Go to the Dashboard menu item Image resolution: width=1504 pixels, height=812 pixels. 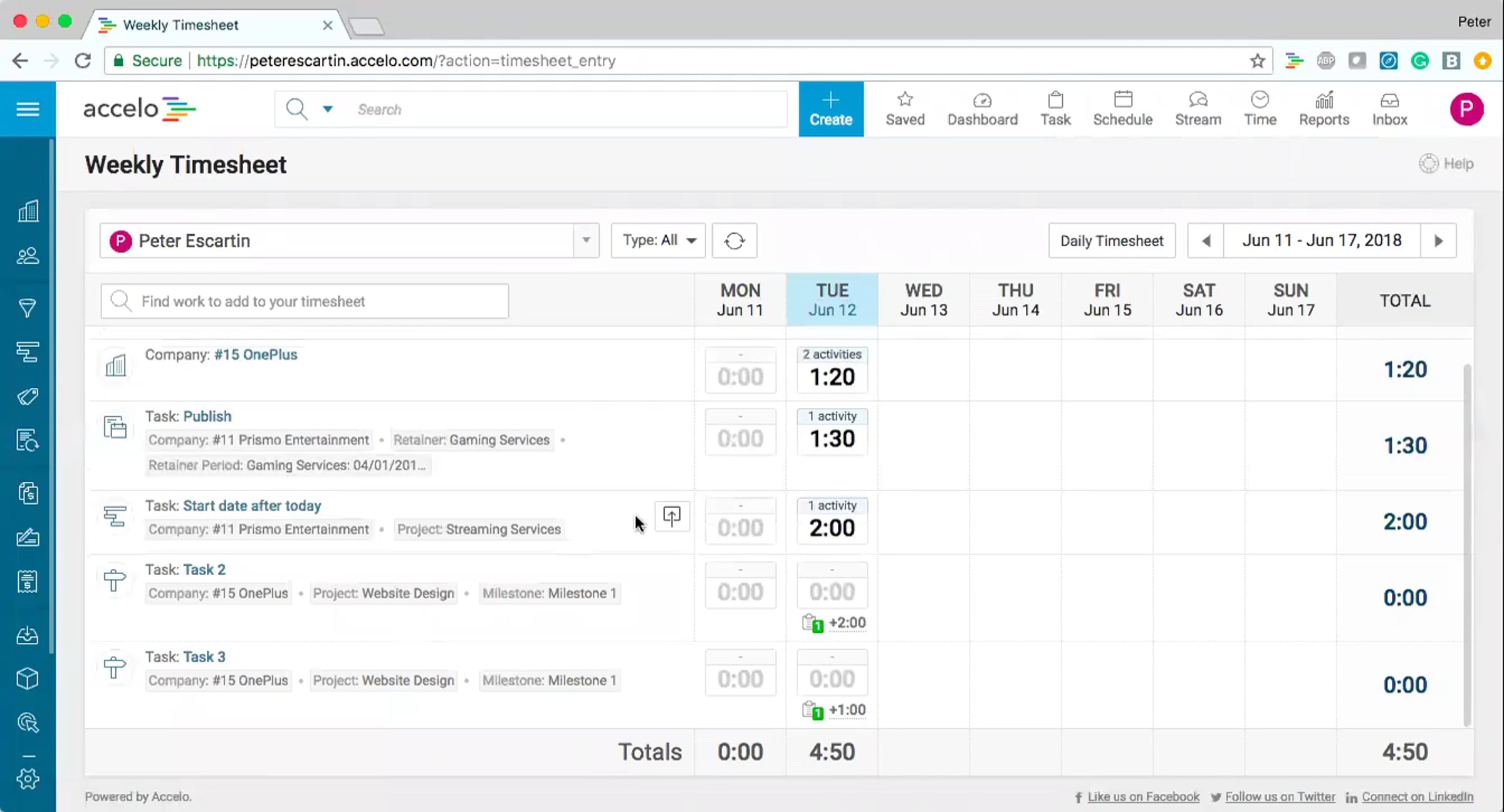coord(982,109)
